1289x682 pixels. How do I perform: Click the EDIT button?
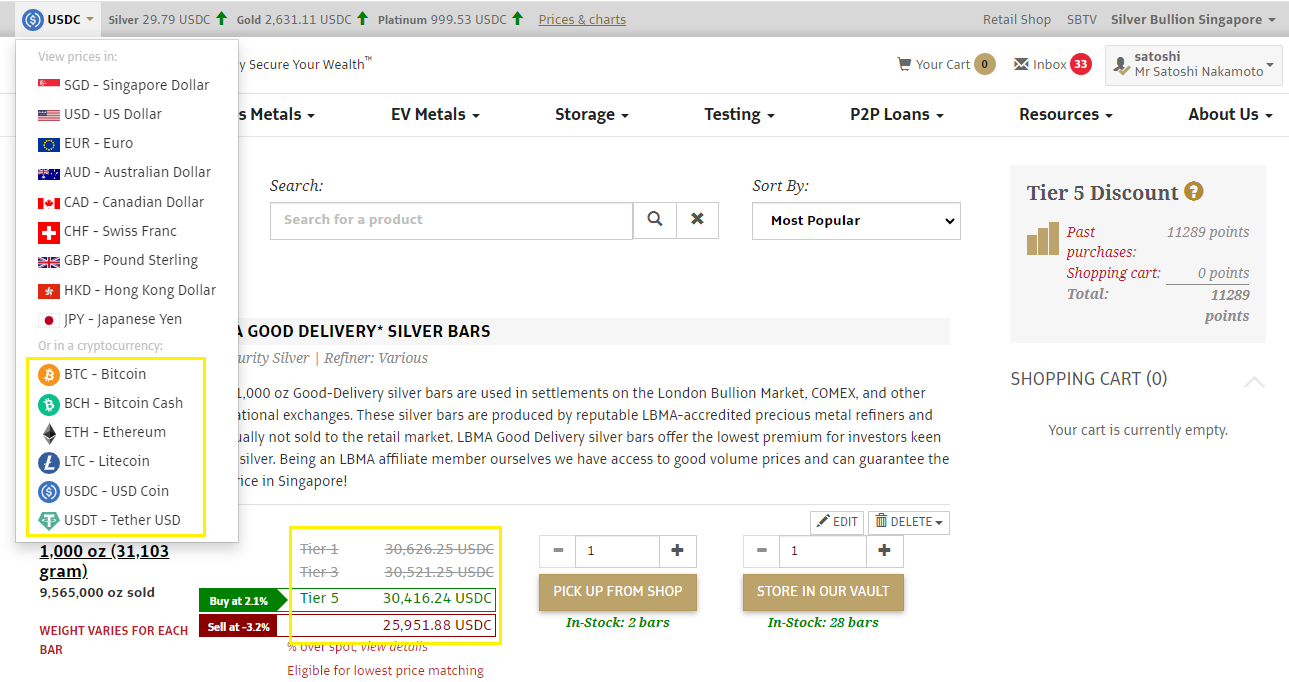click(x=837, y=521)
